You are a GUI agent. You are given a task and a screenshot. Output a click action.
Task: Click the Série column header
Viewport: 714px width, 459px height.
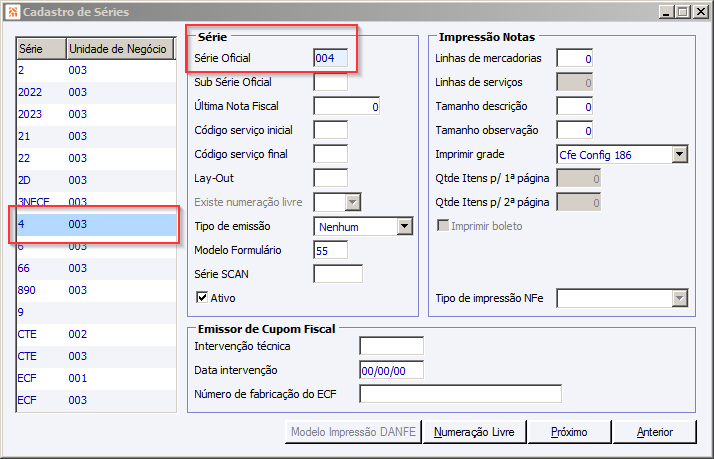point(40,49)
